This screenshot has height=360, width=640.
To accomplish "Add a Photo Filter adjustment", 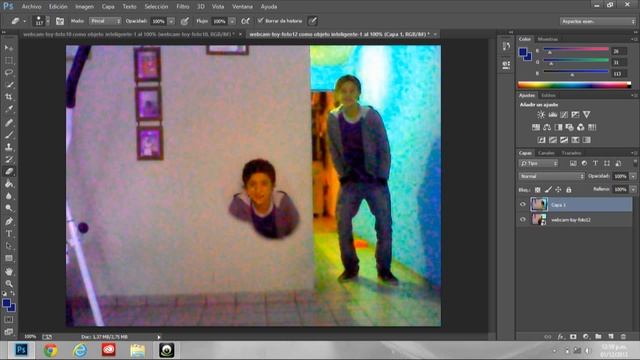I will click(x=569, y=127).
